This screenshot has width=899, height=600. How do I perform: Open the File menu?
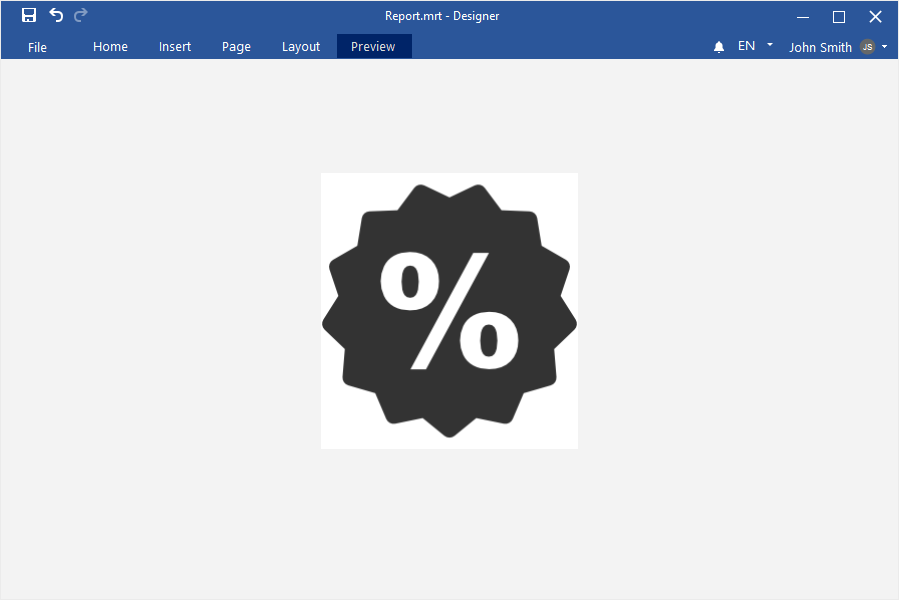(37, 47)
